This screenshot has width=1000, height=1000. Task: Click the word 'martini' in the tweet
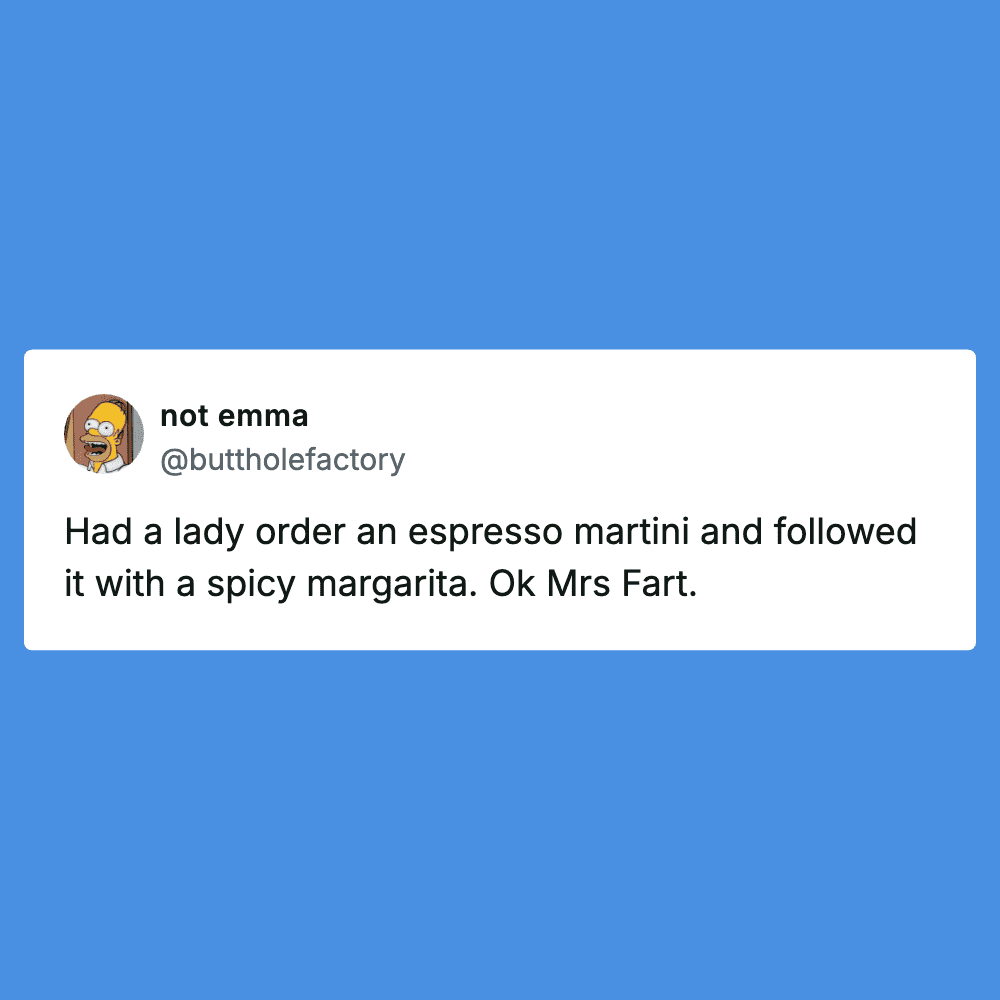[631, 531]
